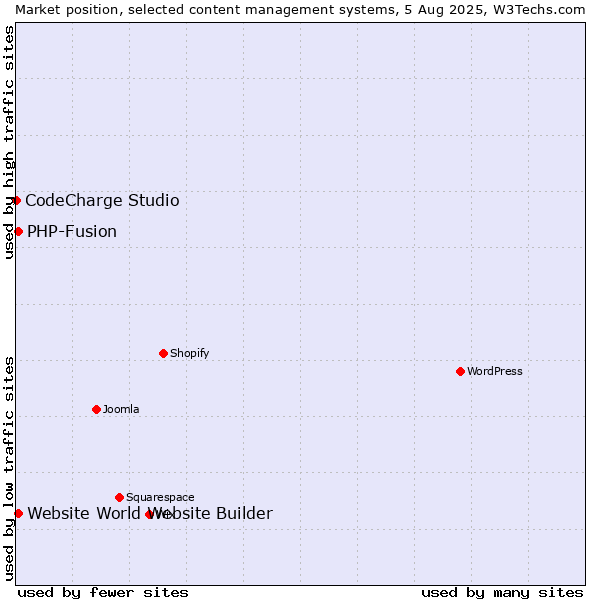Viewport: 600px width, 600px height.
Task: Click the Website Builder label
Action: click(210, 514)
